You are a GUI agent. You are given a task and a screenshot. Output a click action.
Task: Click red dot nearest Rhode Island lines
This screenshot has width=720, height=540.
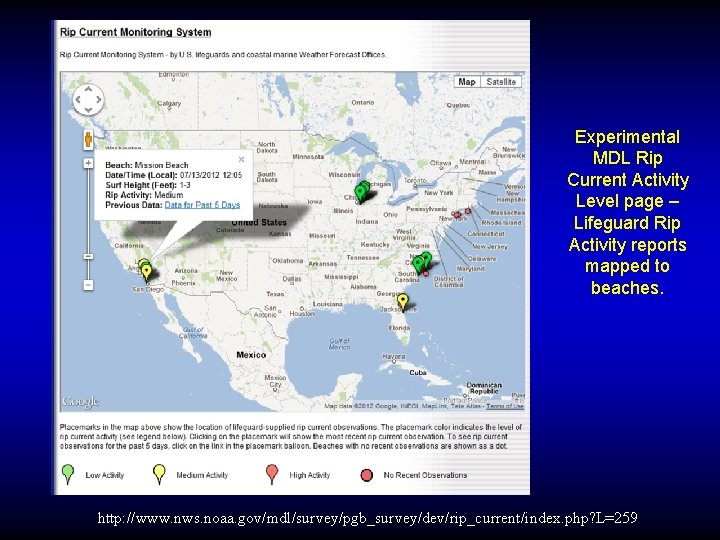(467, 211)
